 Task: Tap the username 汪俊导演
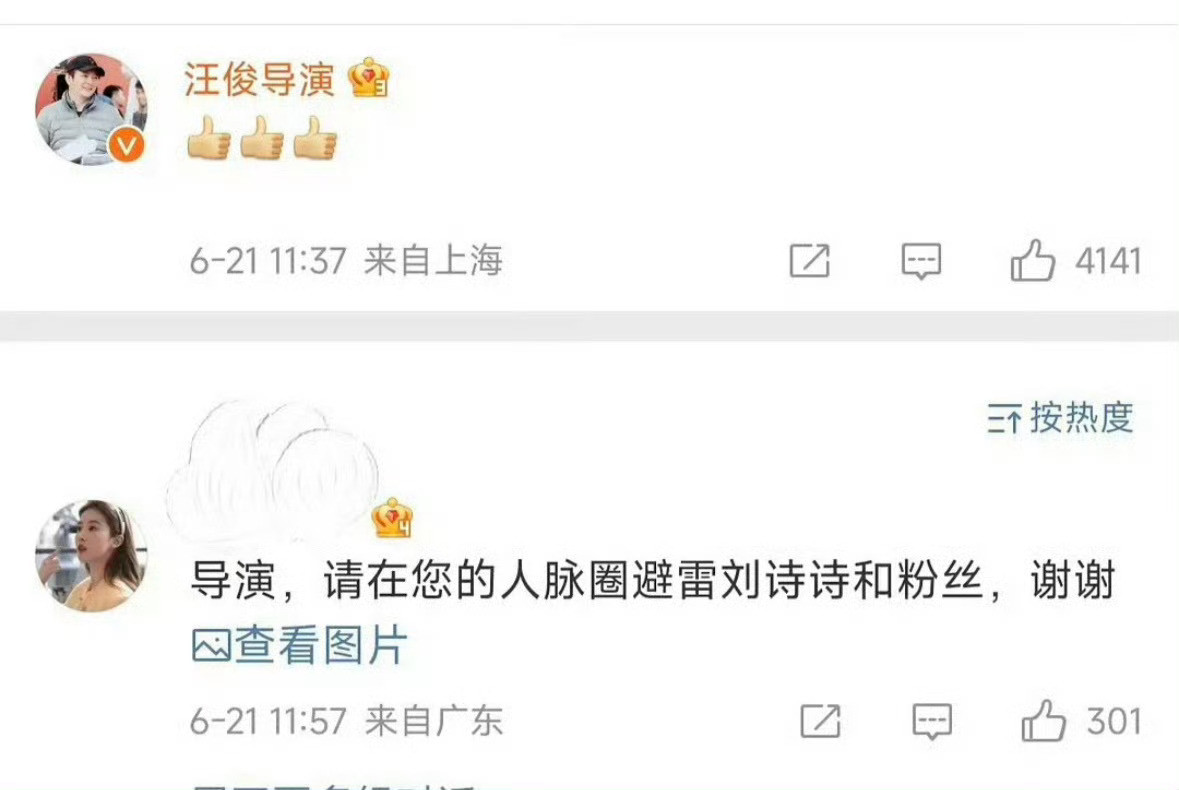(x=259, y=79)
